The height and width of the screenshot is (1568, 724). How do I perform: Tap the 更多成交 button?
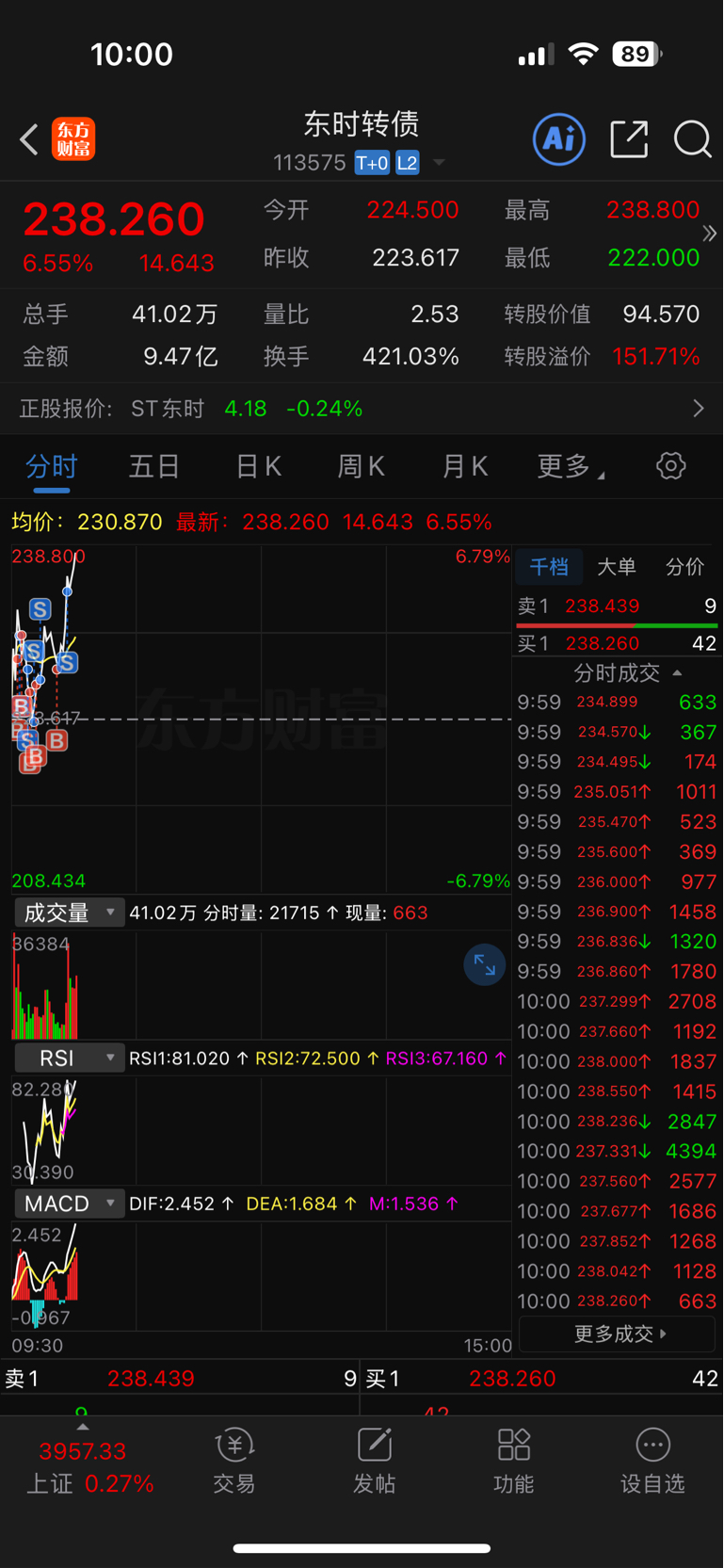click(618, 1334)
